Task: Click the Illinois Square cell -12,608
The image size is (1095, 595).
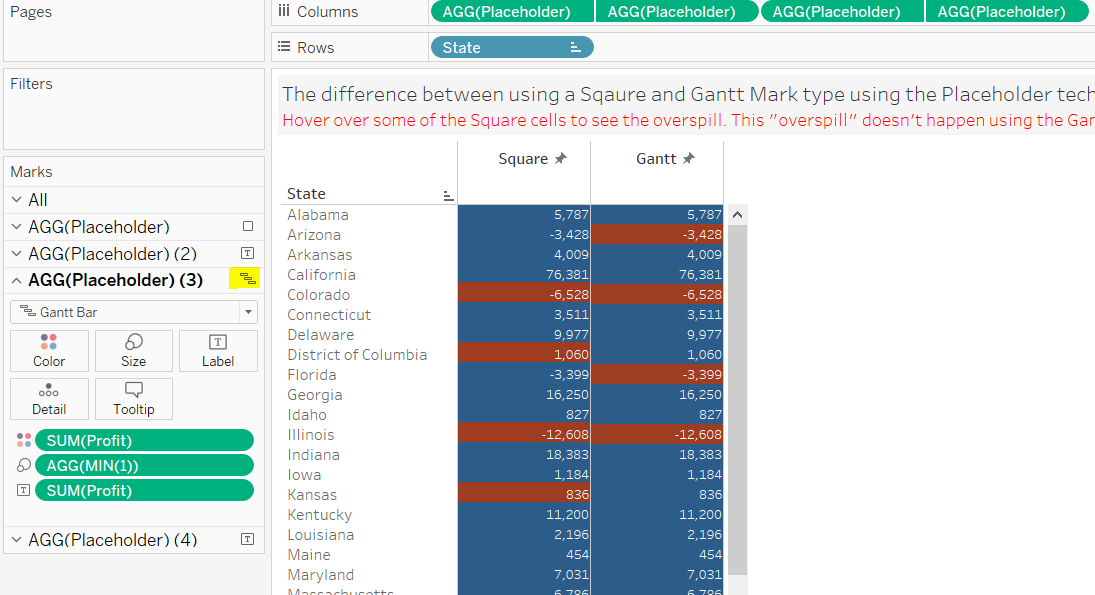Action: [x=524, y=434]
